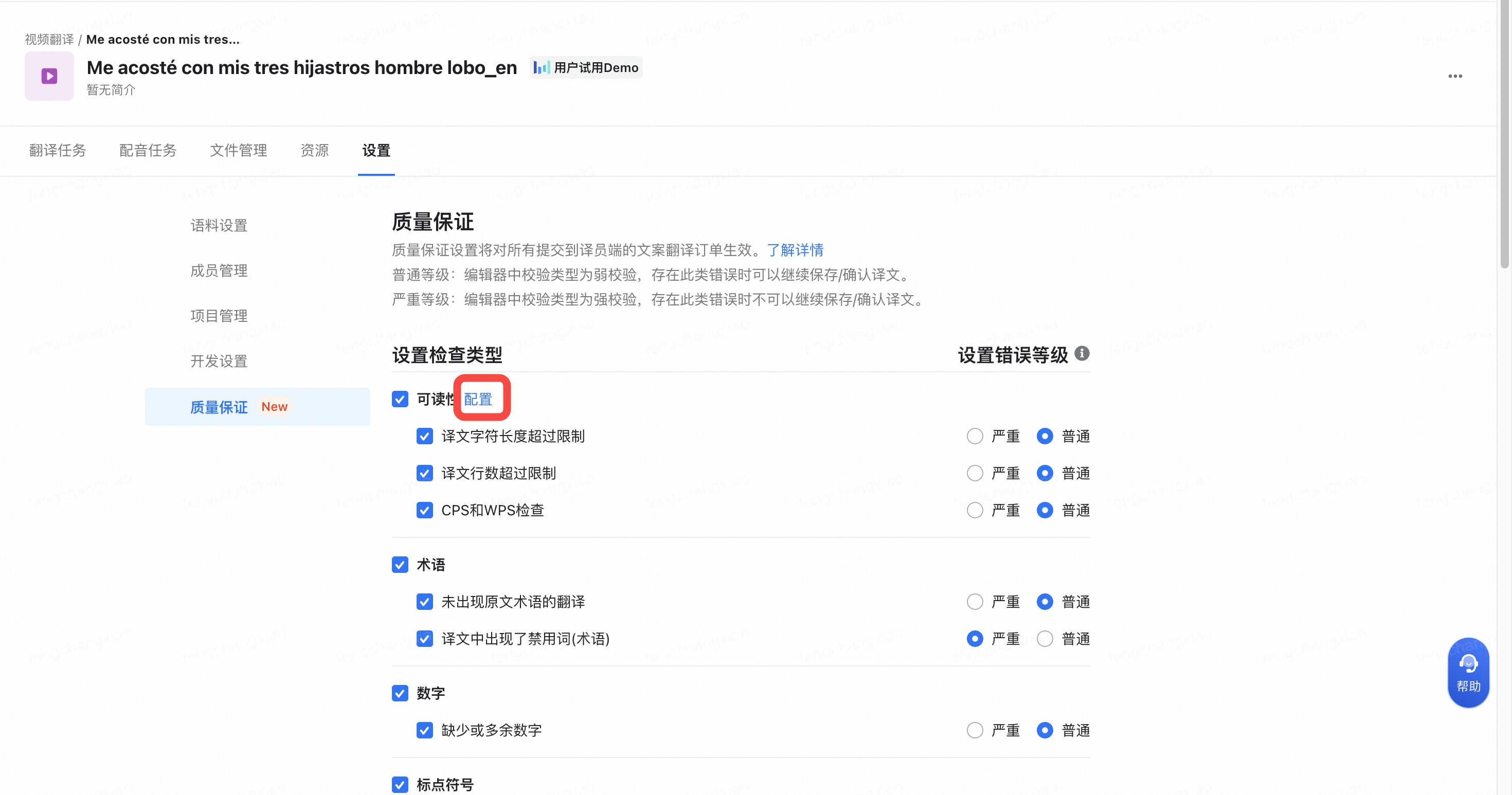Uncheck 未出现原文术语的翻译
1512x795 pixels.
[x=424, y=601]
